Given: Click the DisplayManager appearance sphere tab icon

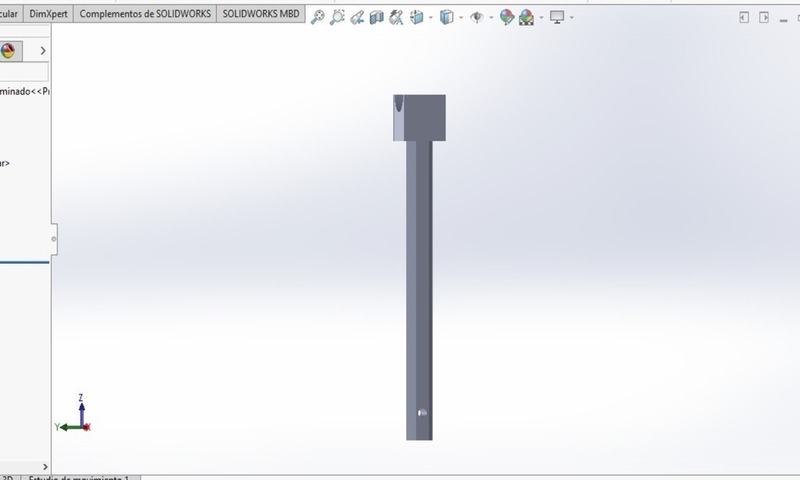Looking at the screenshot, I should pyautogui.click(x=8, y=51).
